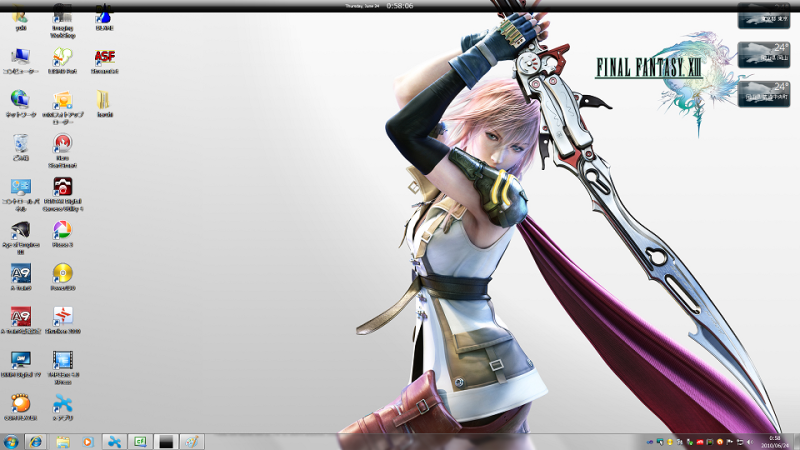Select the red ASF desktop icon
This screenshot has width=800, height=450.
pos(104,57)
